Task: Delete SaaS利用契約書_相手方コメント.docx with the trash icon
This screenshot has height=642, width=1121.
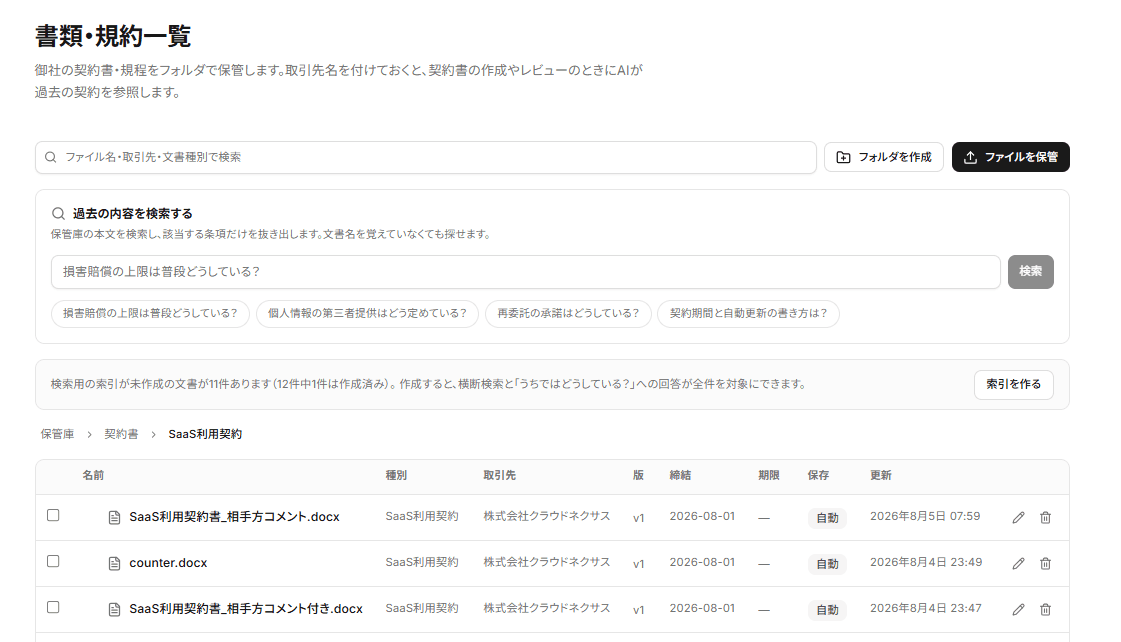Action: (x=1045, y=518)
